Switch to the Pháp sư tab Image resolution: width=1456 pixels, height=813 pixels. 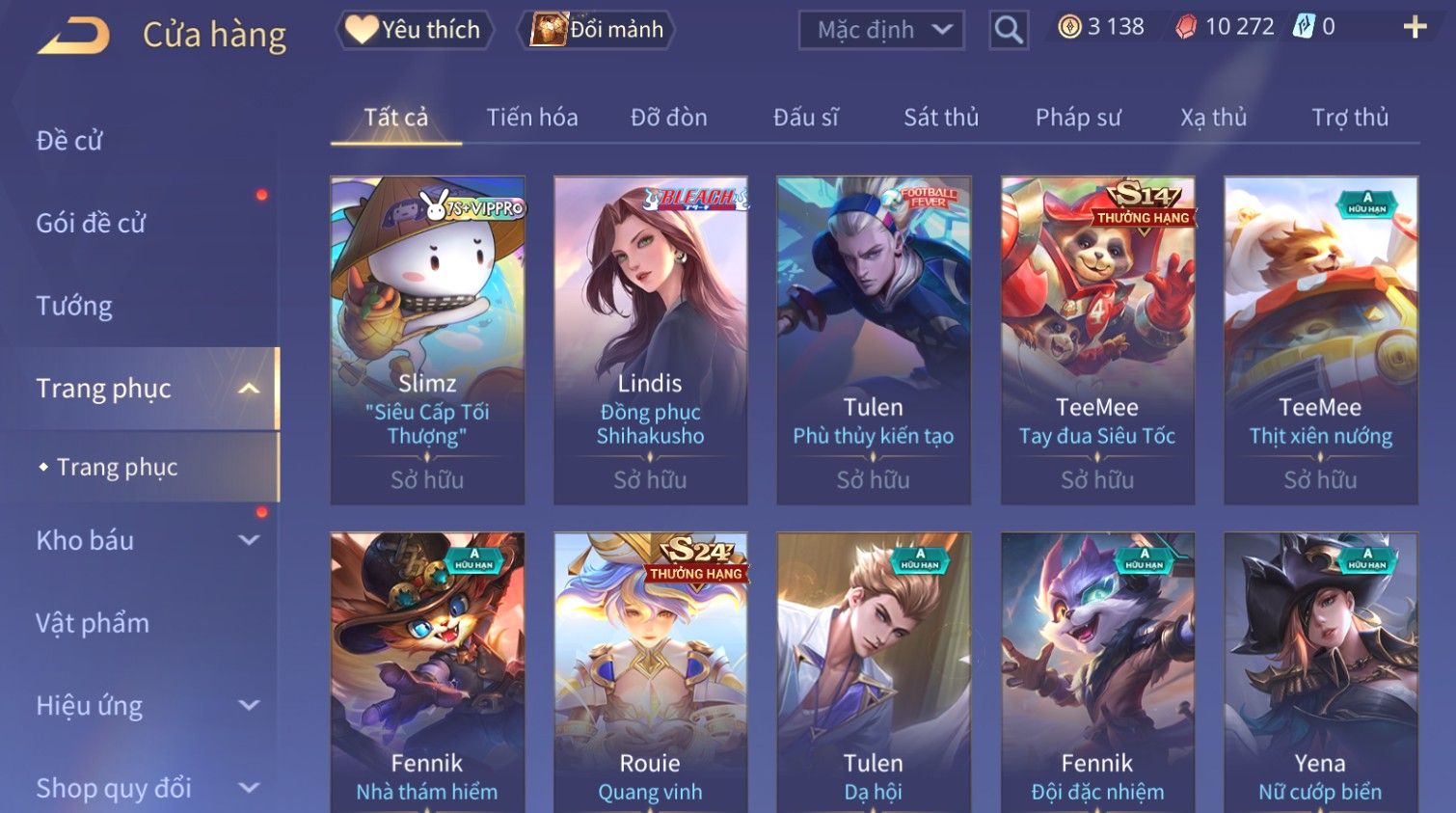click(x=1078, y=118)
